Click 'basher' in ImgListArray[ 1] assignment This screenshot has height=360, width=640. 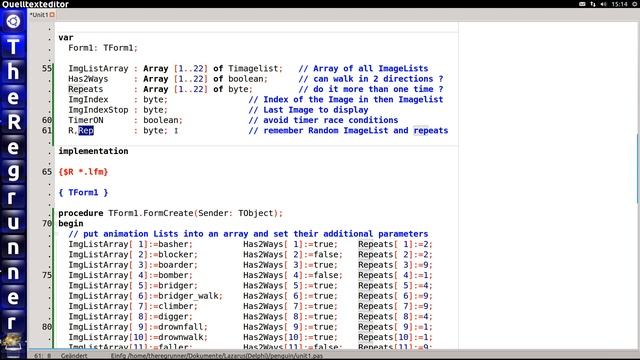[x=173, y=244]
